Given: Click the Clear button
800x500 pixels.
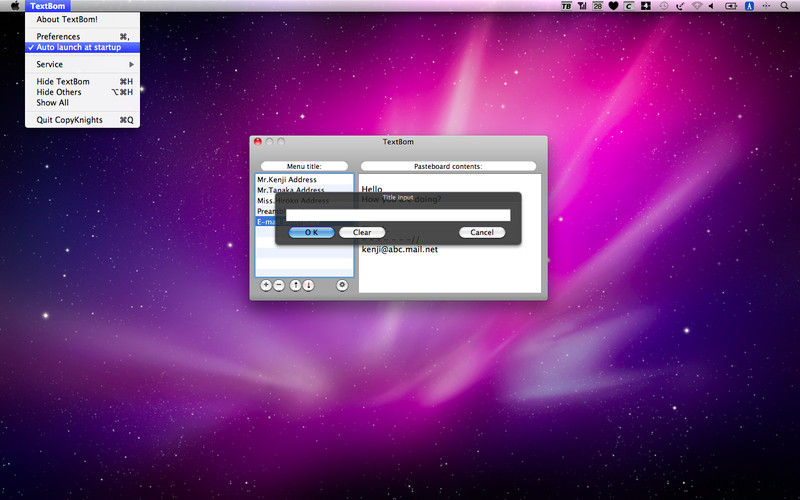Looking at the screenshot, I should click(x=362, y=232).
